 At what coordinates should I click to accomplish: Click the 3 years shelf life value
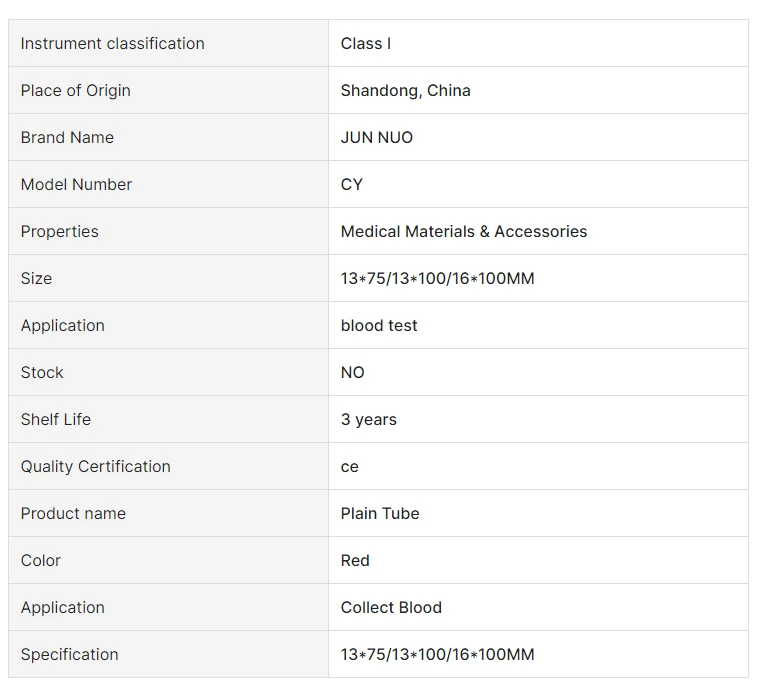pos(369,419)
